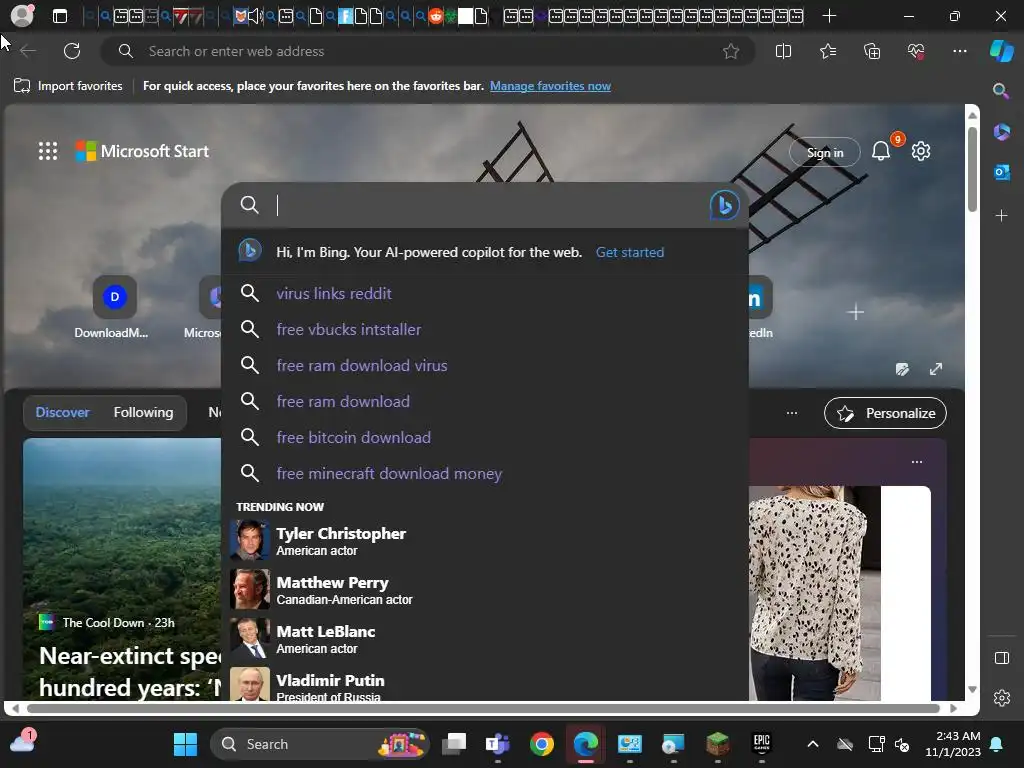The width and height of the screenshot is (1024, 768).
Task: Click the Bing chat icon in the search box
Action: (724, 205)
